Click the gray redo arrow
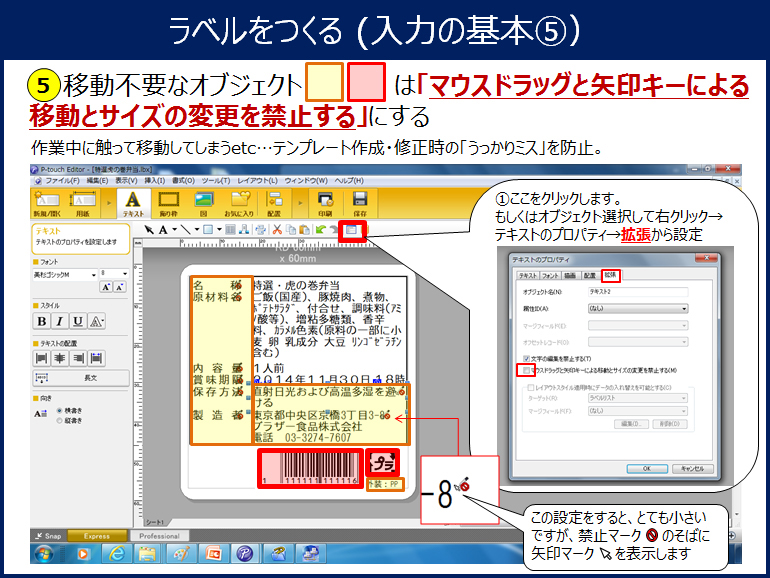 pos(333,230)
